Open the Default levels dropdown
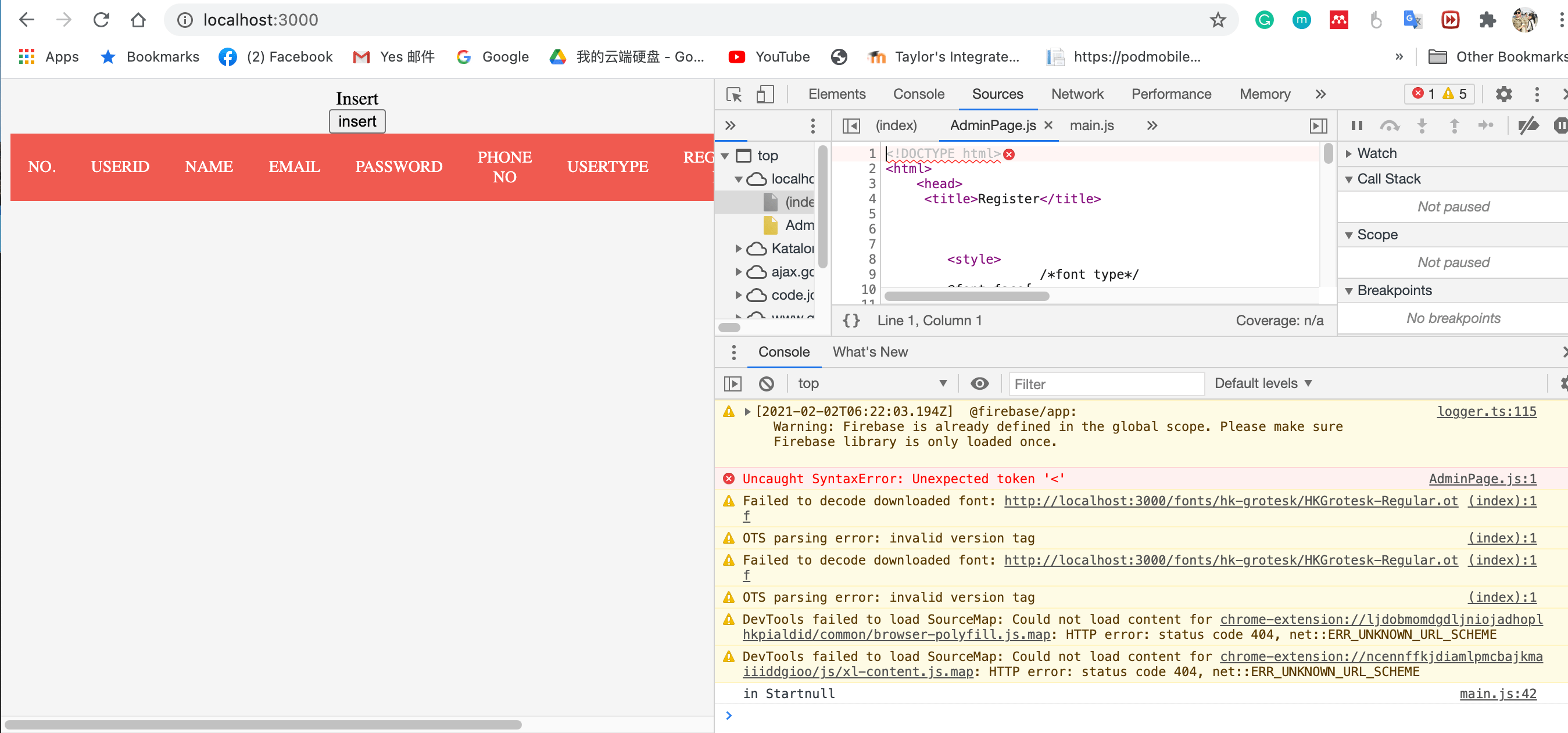This screenshot has width=1568, height=733. 1262,384
